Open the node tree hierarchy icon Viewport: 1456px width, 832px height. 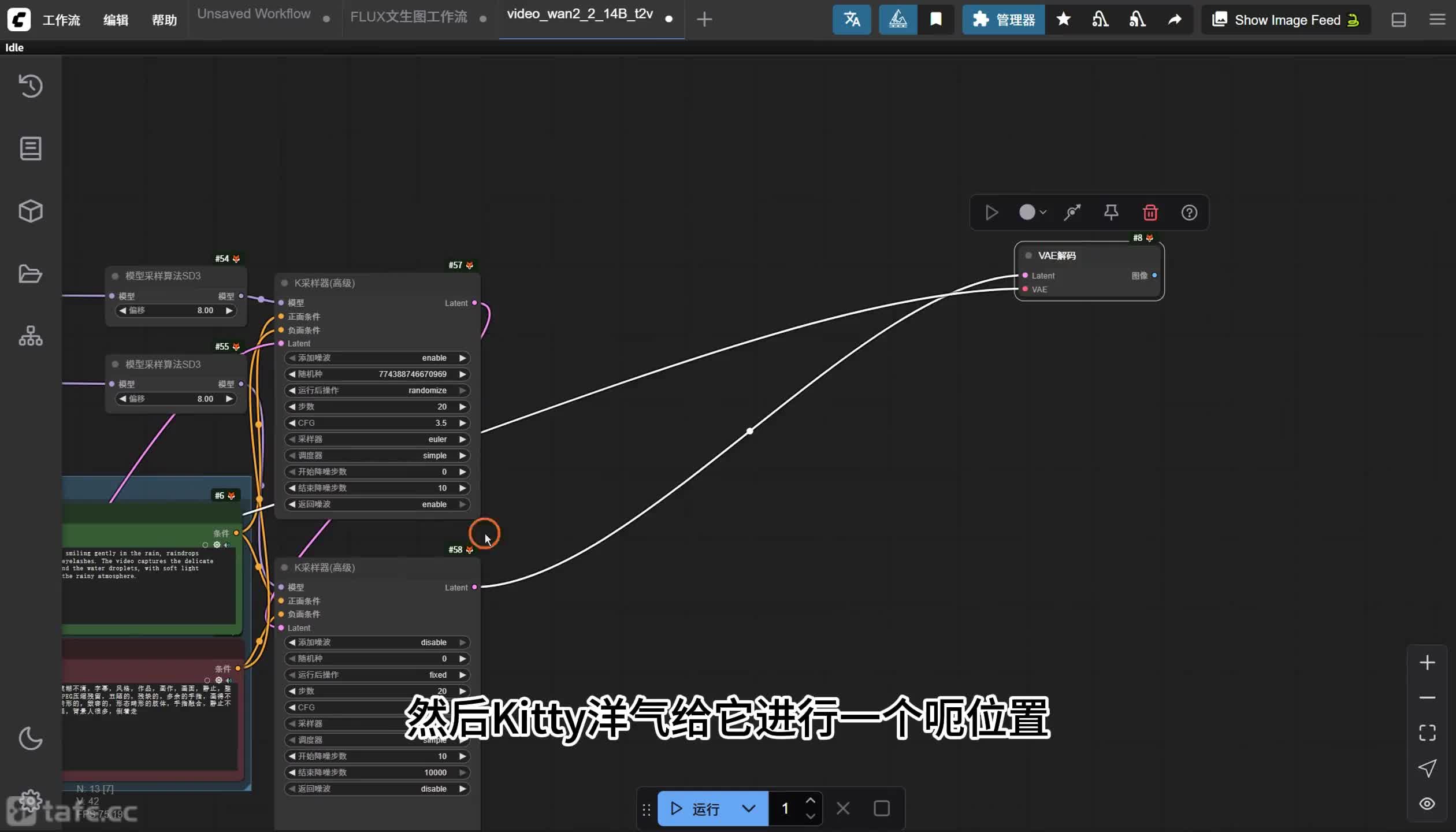click(31, 336)
